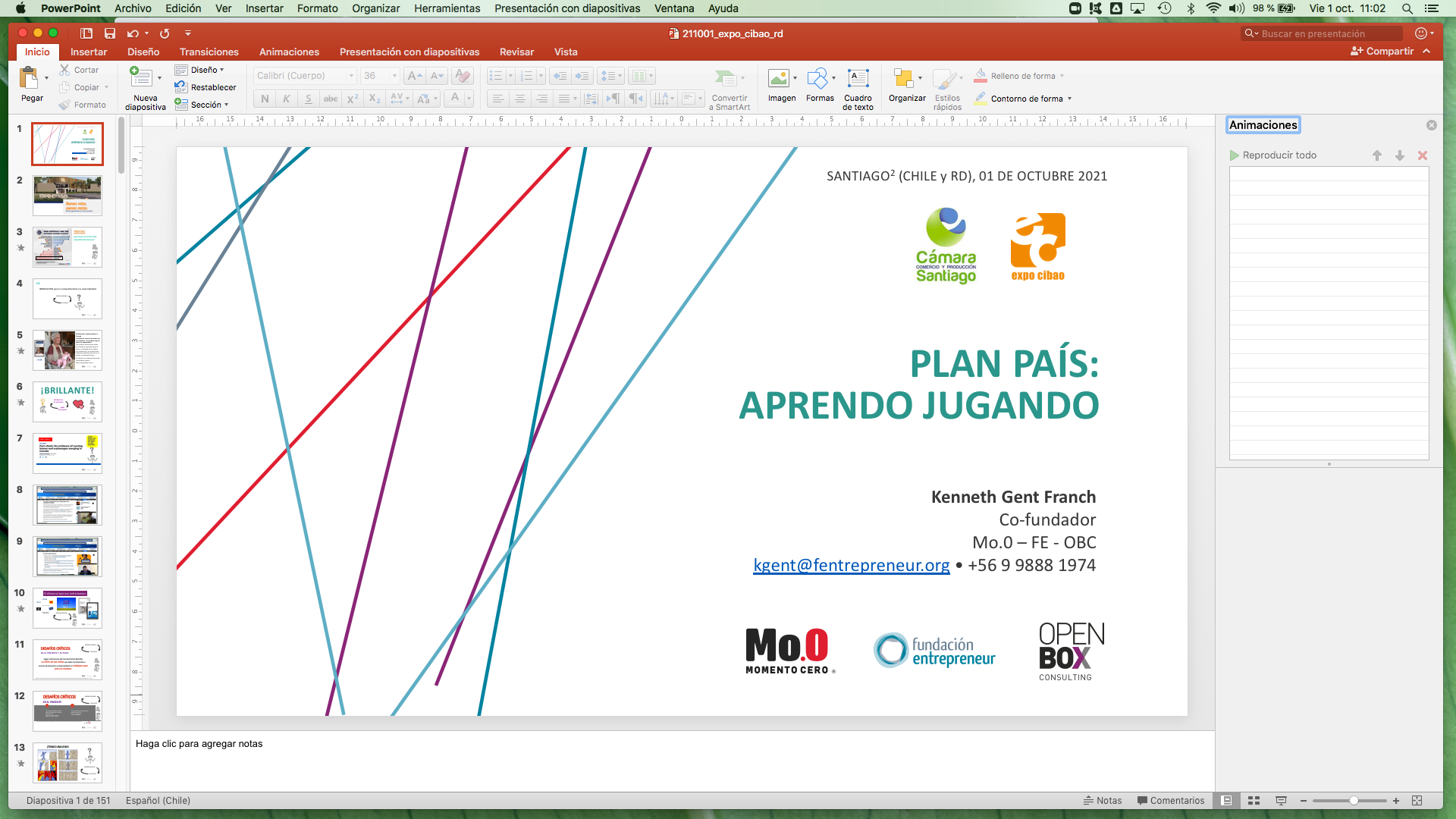Click the Formas shapes icon

pos(817,79)
